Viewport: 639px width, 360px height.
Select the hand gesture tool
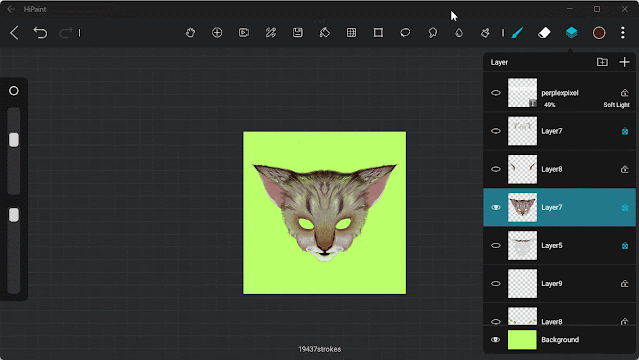click(x=190, y=33)
